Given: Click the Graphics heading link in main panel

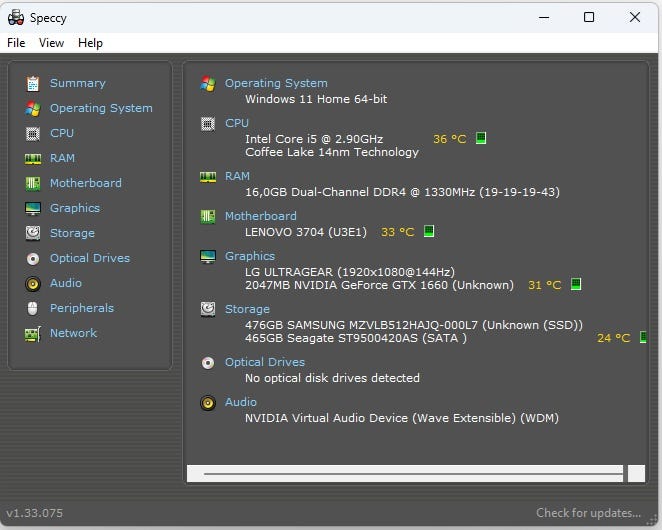Looking at the screenshot, I should (x=249, y=256).
